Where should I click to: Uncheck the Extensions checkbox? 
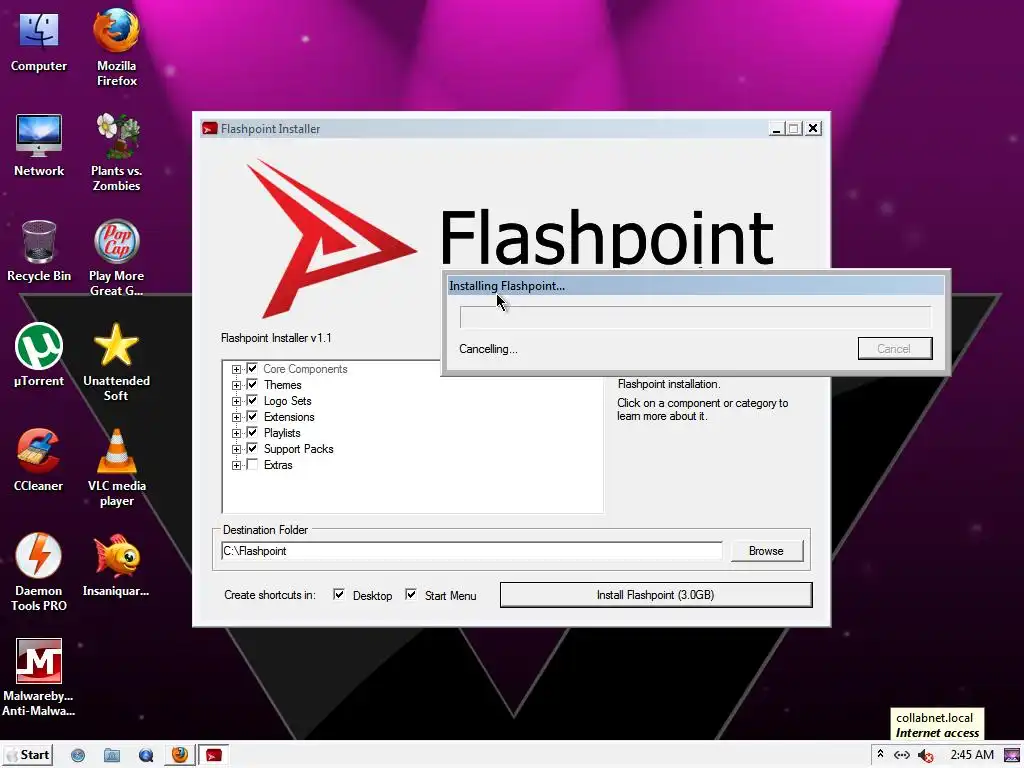click(x=252, y=417)
